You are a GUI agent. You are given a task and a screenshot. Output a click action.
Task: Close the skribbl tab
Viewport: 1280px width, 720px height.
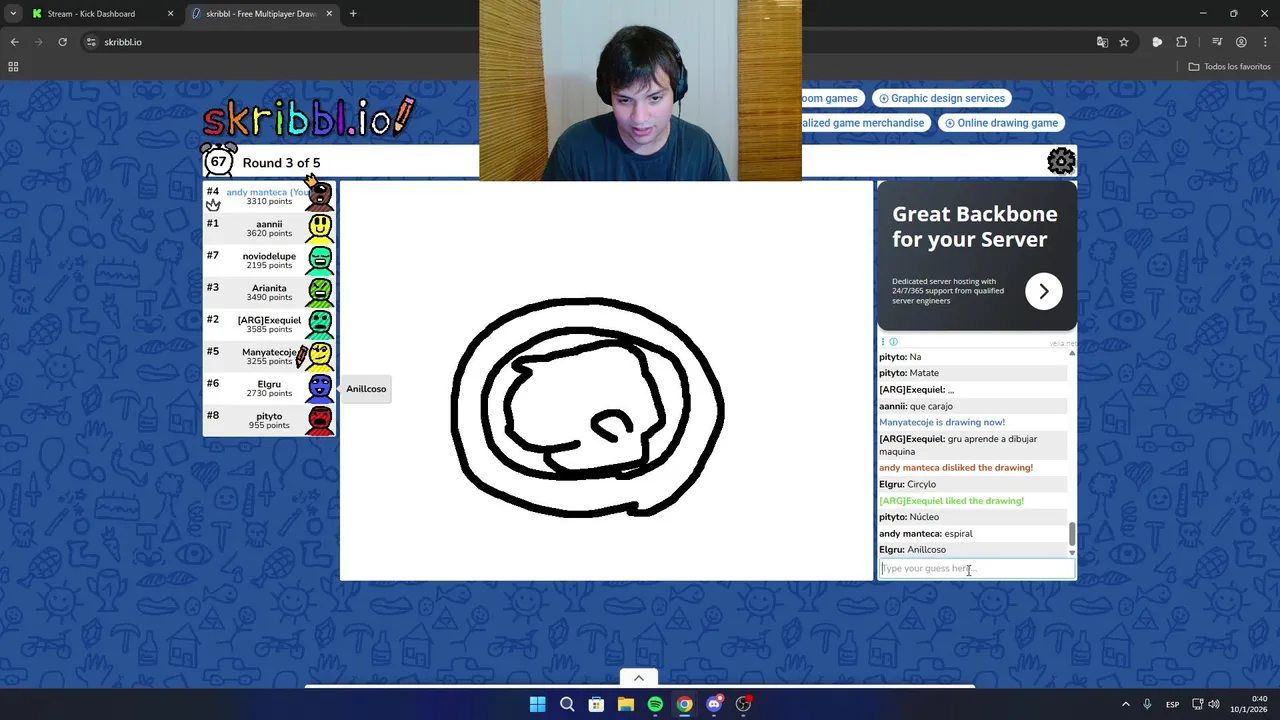tap(329, 14)
